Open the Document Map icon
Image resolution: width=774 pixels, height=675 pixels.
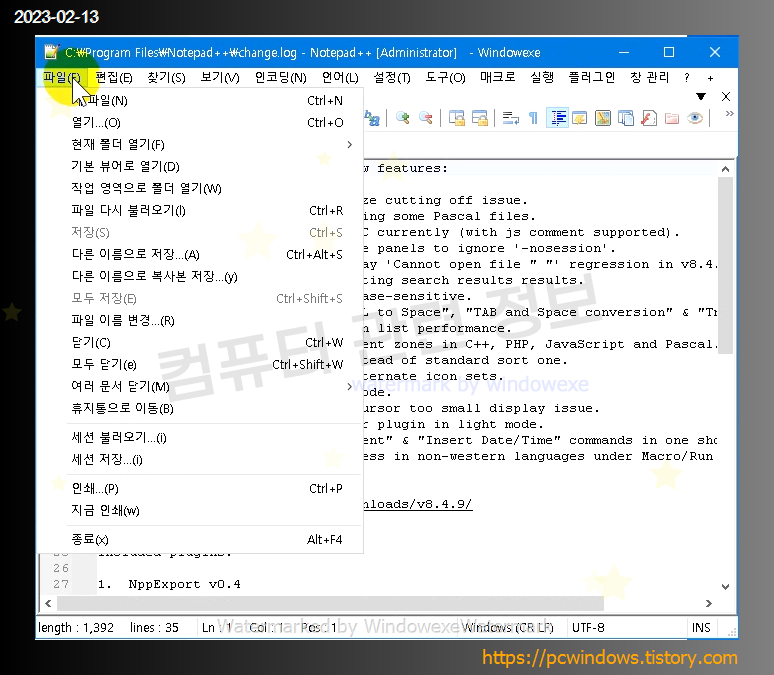603,119
